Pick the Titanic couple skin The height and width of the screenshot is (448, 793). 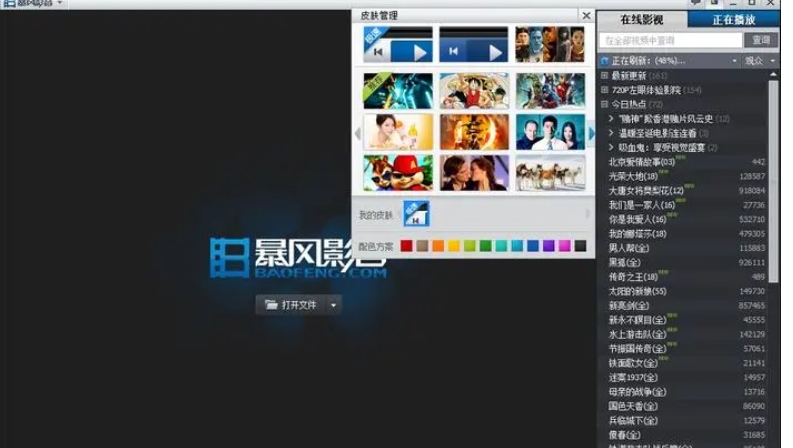pyautogui.click(x=474, y=172)
